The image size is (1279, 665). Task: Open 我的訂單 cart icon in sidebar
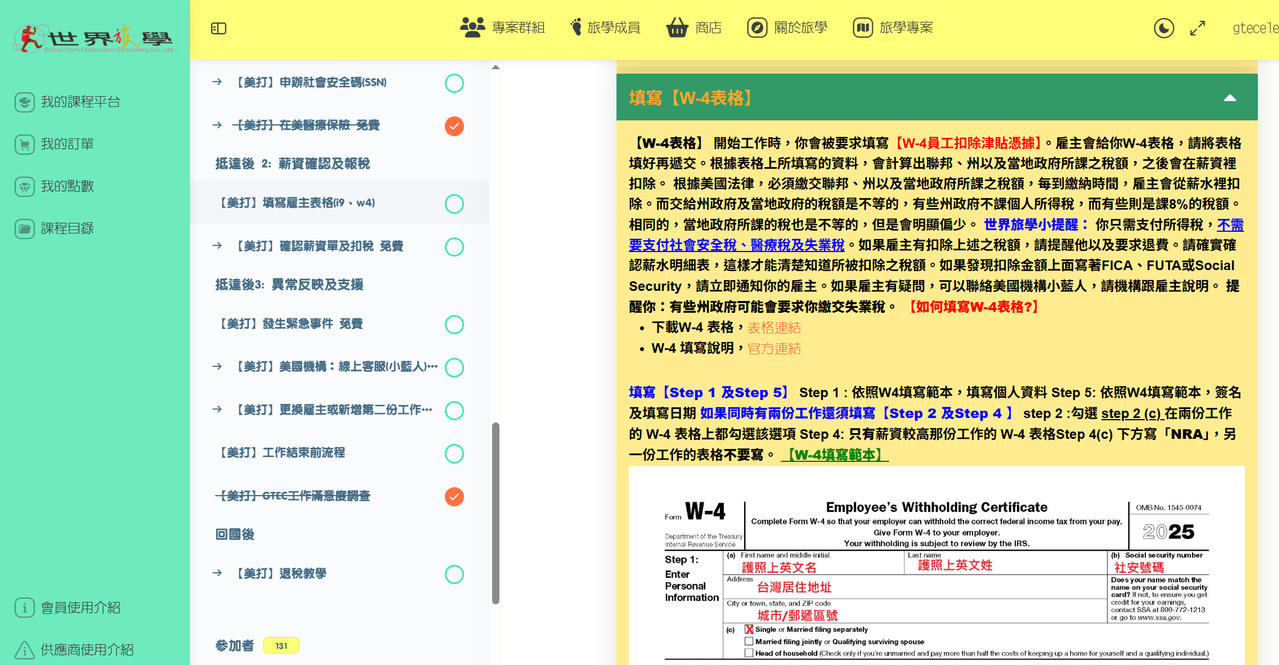click(25, 144)
